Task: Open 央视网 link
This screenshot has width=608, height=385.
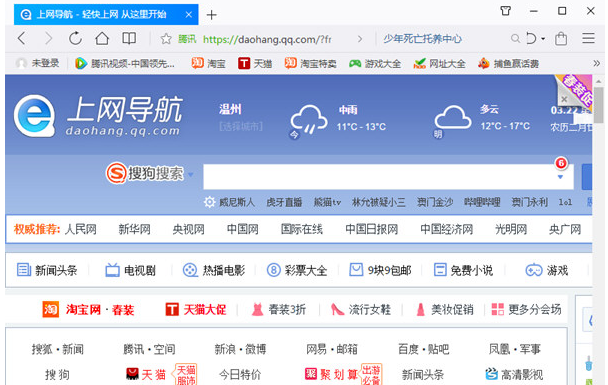Action: [188, 229]
